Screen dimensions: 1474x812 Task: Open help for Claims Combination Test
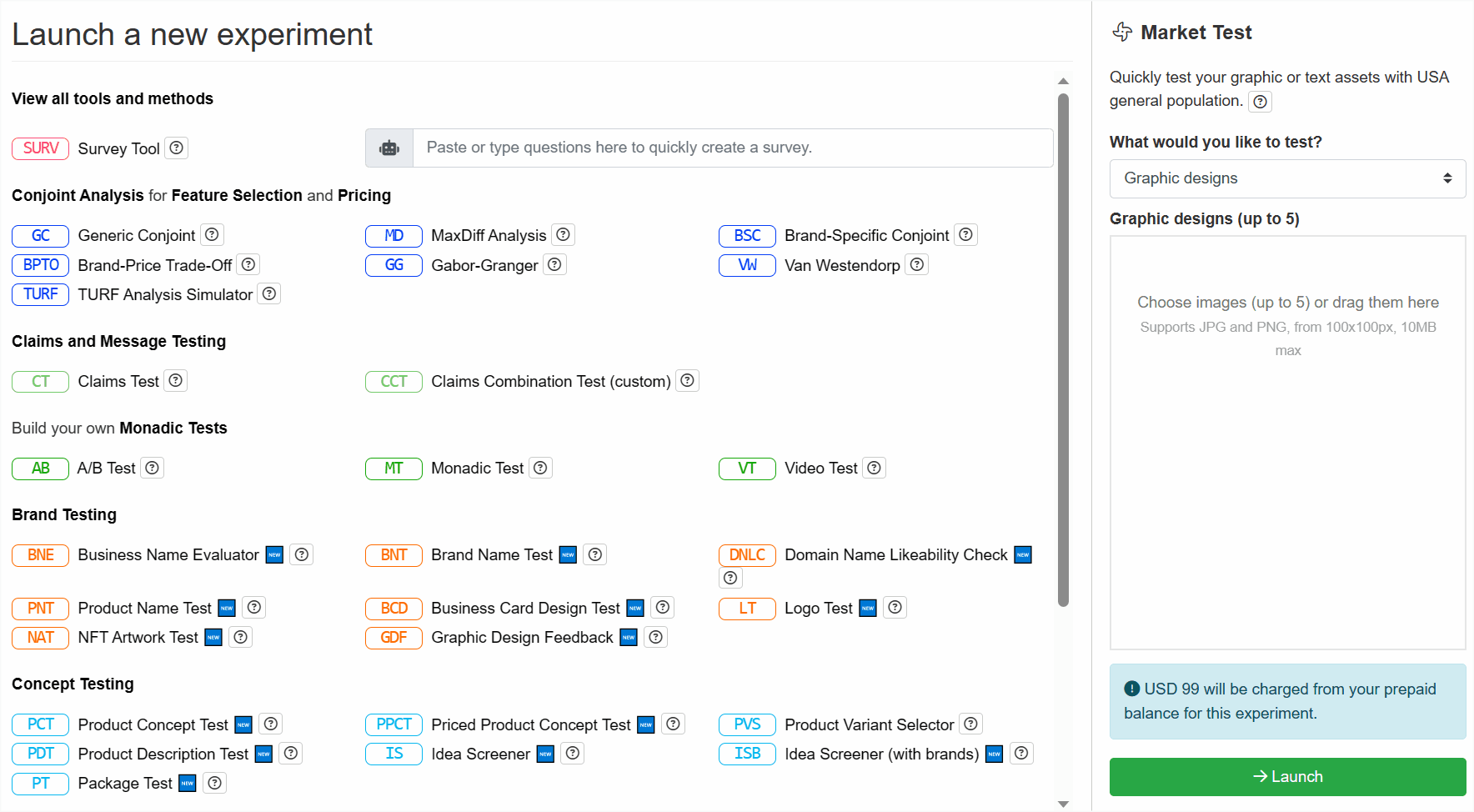tap(688, 381)
